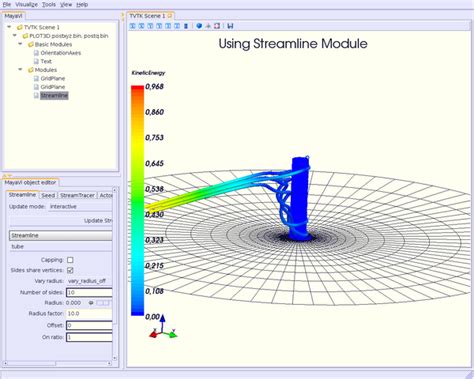The height and width of the screenshot is (379, 474).
Task: Select the Streamline module icon in tree
Action: pyautogui.click(x=36, y=96)
